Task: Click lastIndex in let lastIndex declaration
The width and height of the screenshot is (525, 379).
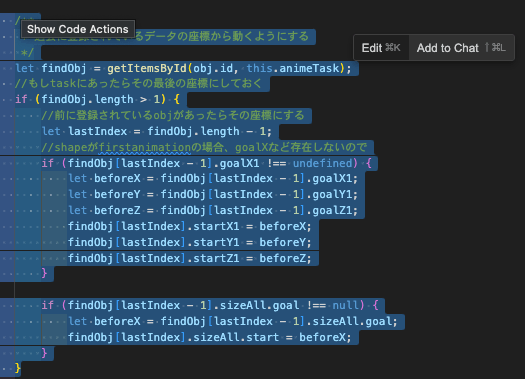Action: click(x=97, y=131)
